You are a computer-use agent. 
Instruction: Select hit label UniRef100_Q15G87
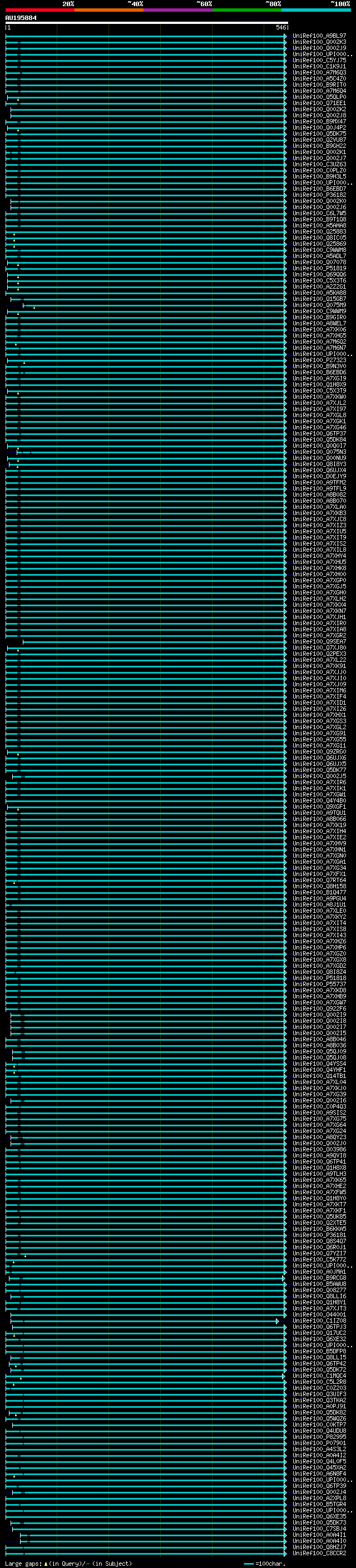[319, 299]
